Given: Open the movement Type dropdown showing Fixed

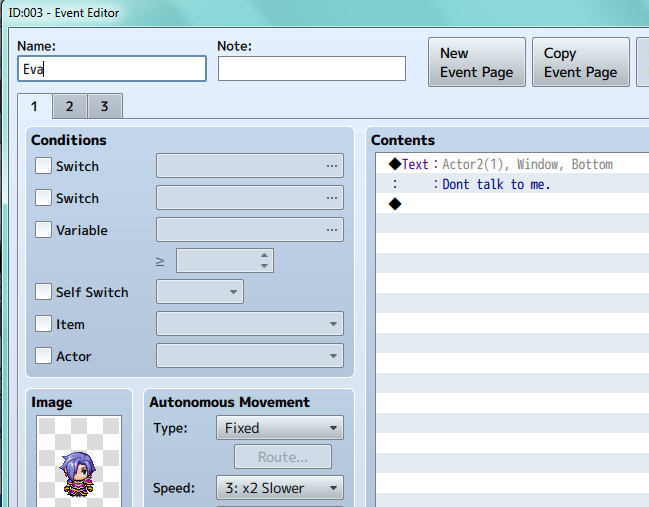Looking at the screenshot, I should pos(280,428).
